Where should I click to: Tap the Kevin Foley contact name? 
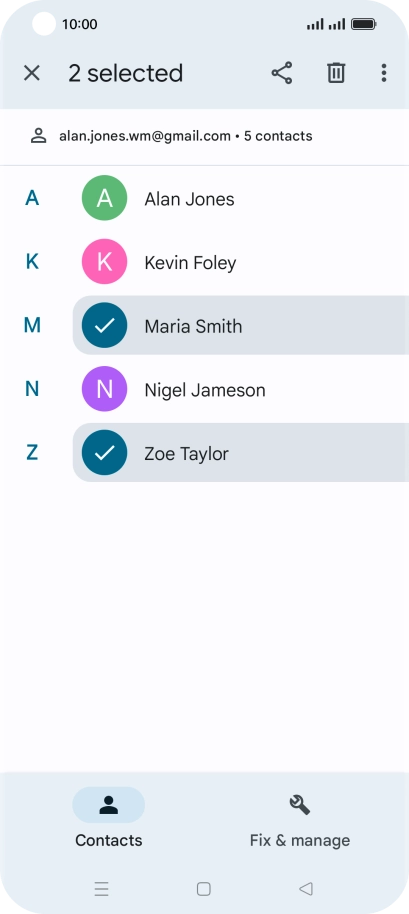pos(191,263)
